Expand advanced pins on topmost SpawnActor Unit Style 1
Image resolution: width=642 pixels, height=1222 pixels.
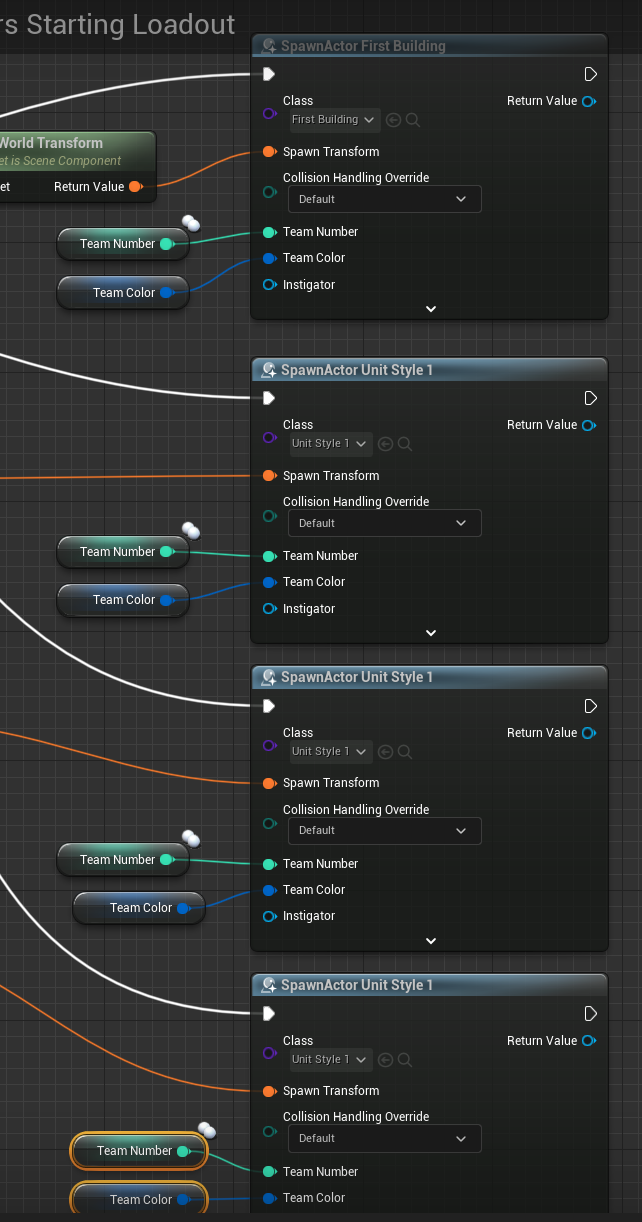431,633
